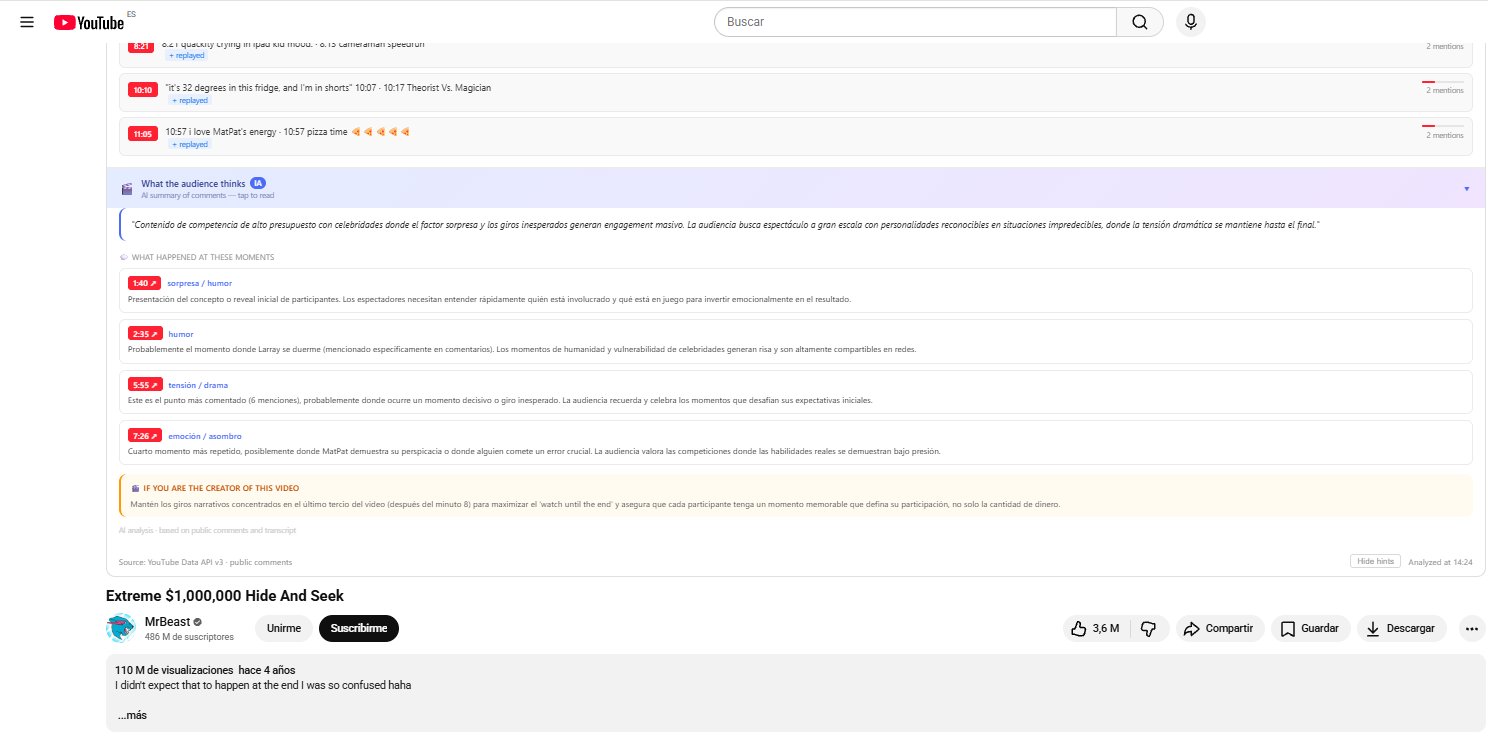The width and height of the screenshot is (1488, 737).
Task: Click the Hide hints button
Action: [1375, 561]
